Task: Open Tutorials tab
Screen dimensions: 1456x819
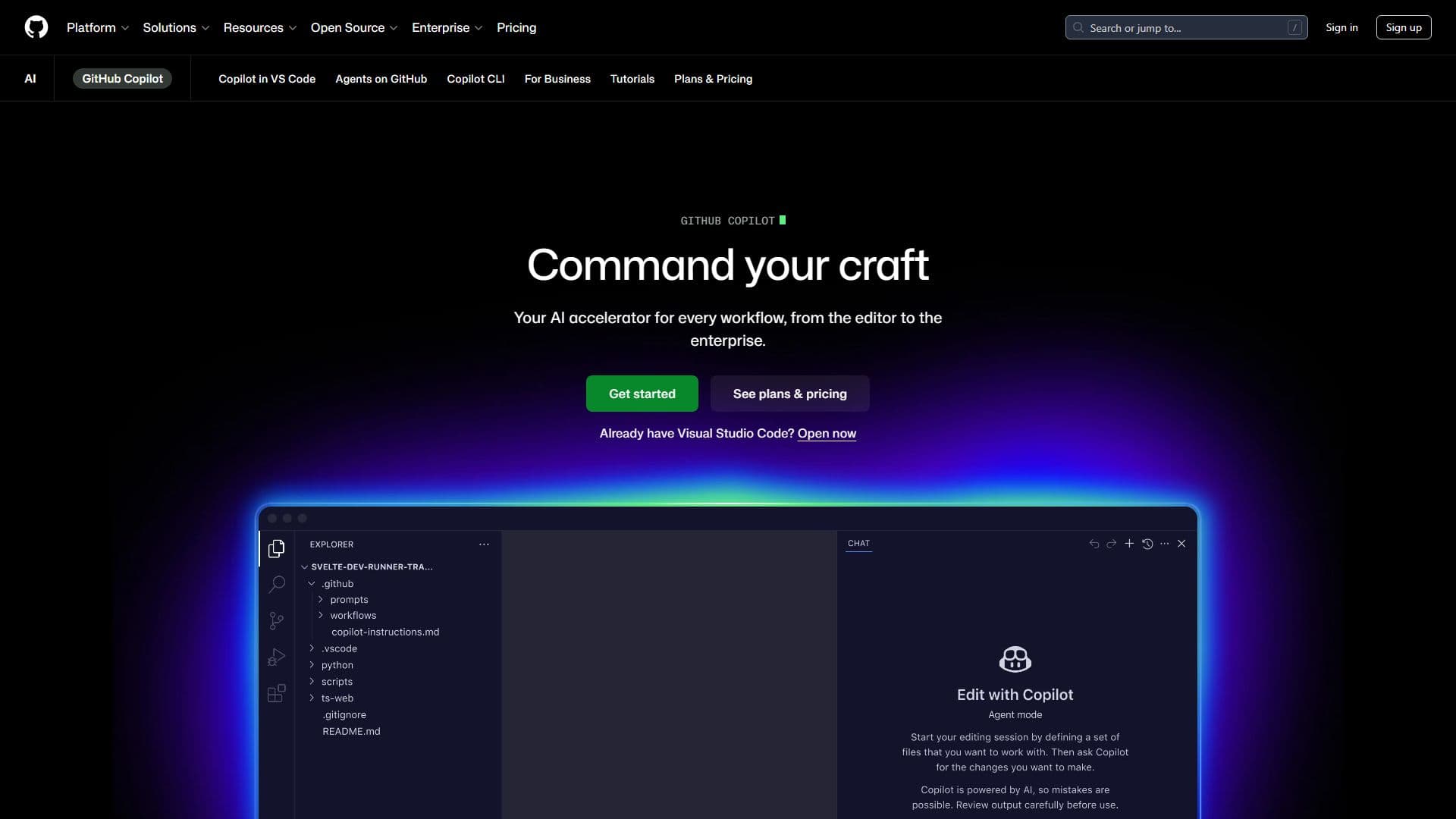Action: pos(632,79)
